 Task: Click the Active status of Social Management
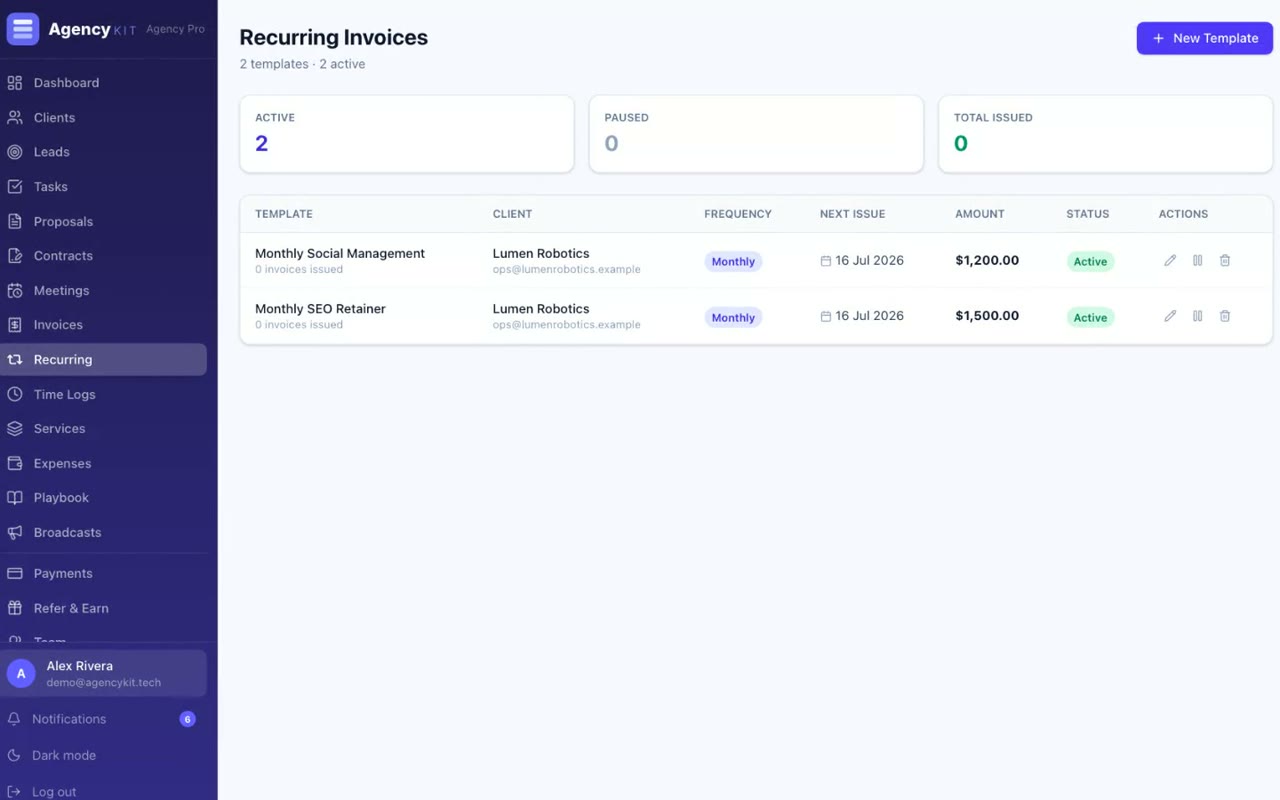pos(1090,262)
